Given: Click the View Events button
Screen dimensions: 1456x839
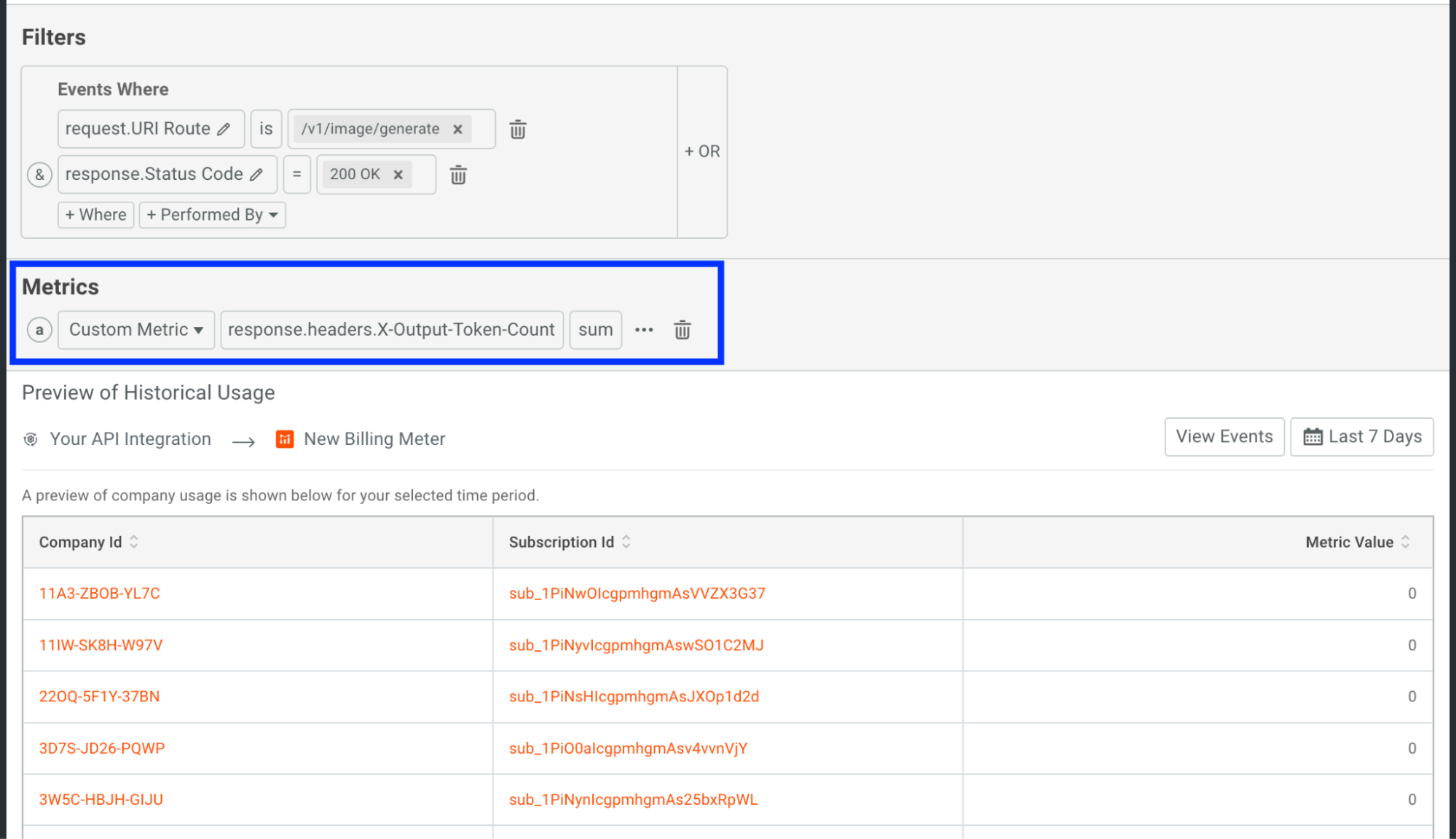Looking at the screenshot, I should pos(1224,437).
